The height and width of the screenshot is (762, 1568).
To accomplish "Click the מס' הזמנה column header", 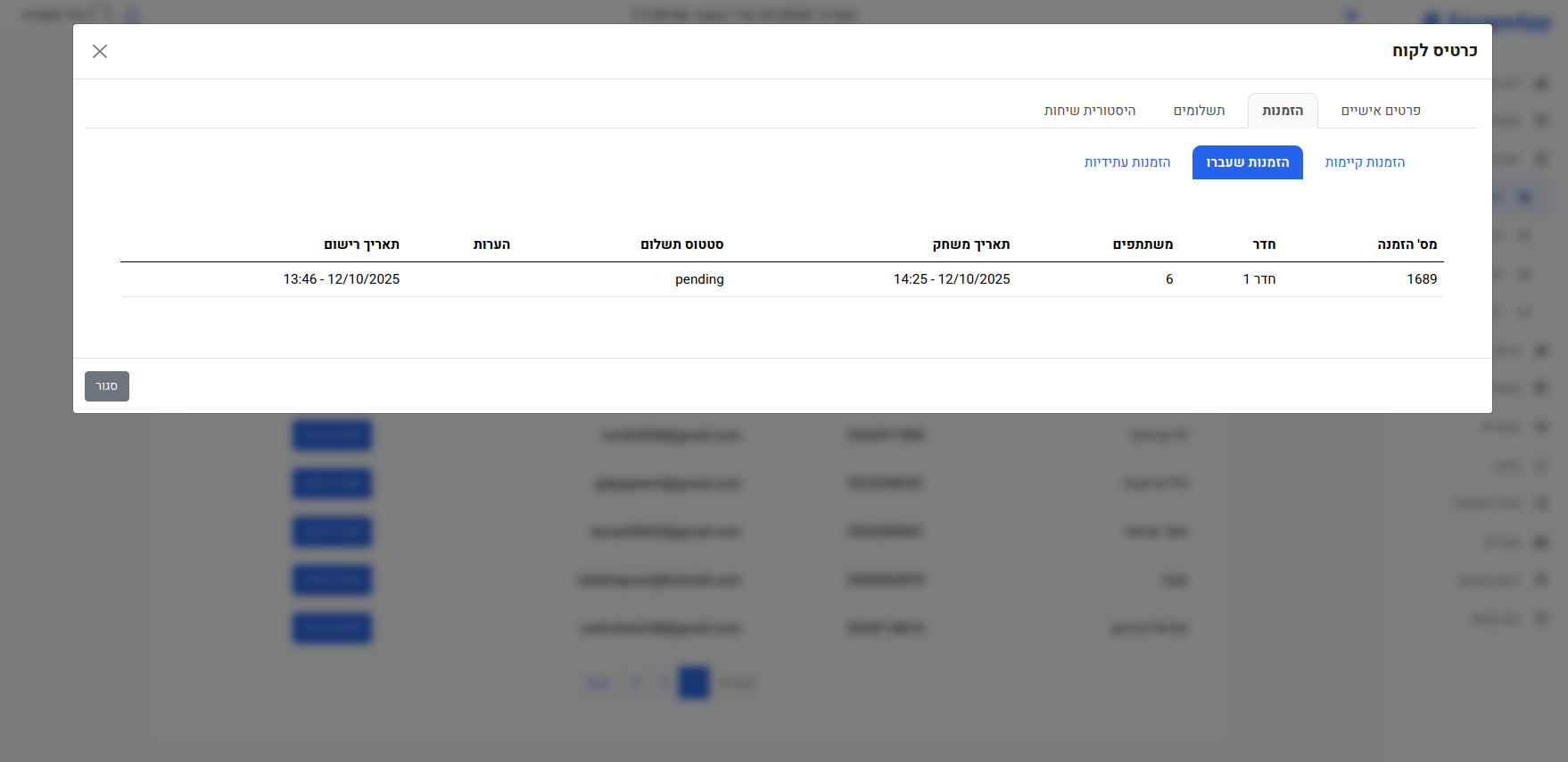I will (1407, 244).
